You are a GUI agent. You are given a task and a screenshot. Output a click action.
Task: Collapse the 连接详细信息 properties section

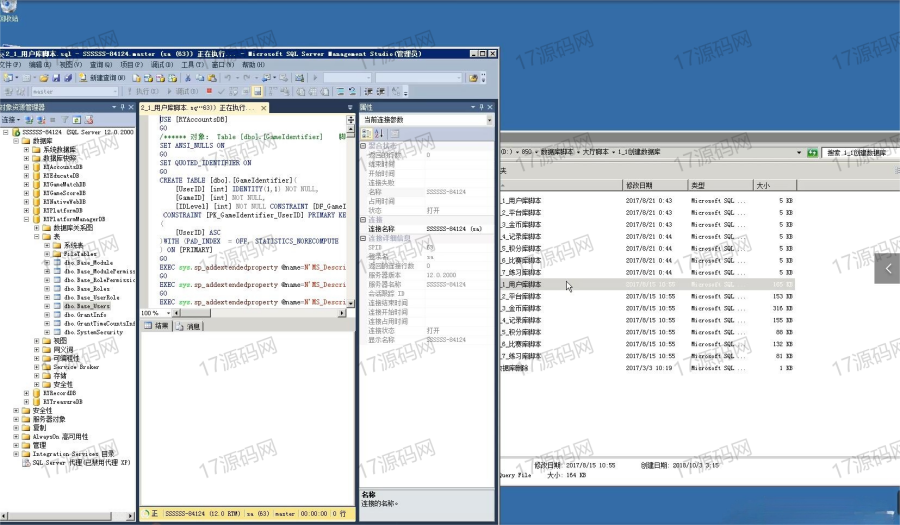[x=363, y=238]
